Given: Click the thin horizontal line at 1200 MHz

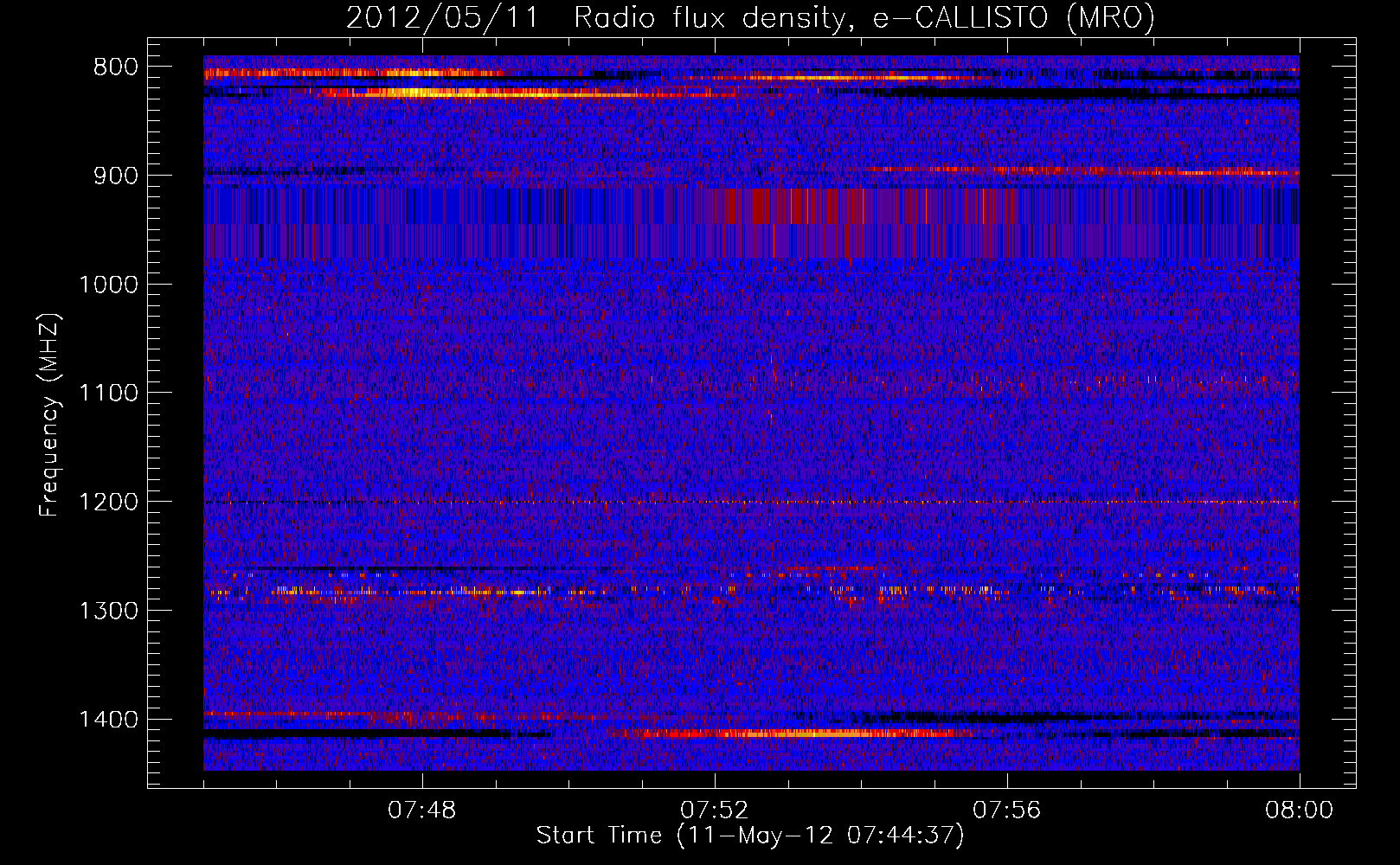Looking at the screenshot, I should point(751,502).
